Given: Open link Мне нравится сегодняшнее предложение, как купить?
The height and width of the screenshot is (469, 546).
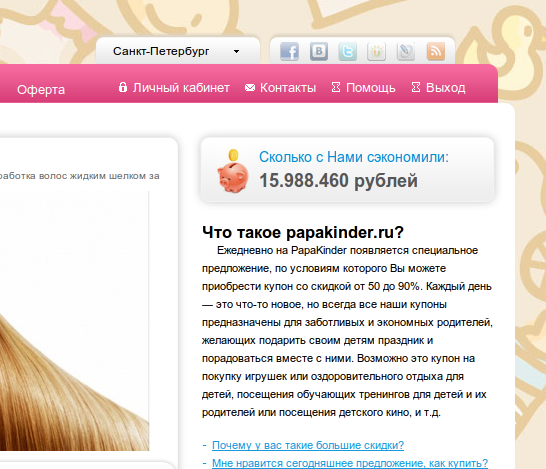Looking at the screenshot, I should [350, 463].
